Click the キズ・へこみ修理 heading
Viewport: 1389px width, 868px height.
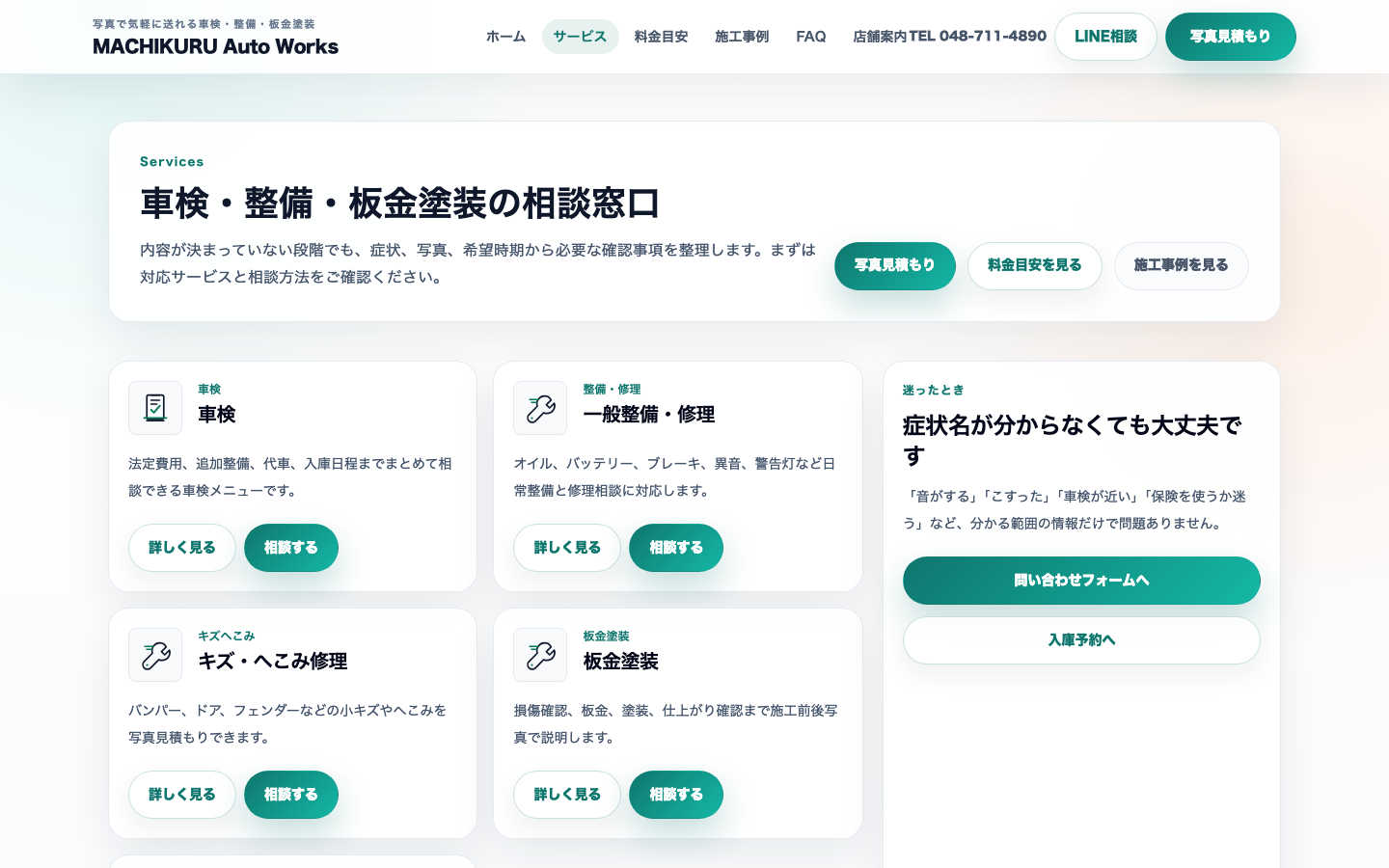point(273,662)
